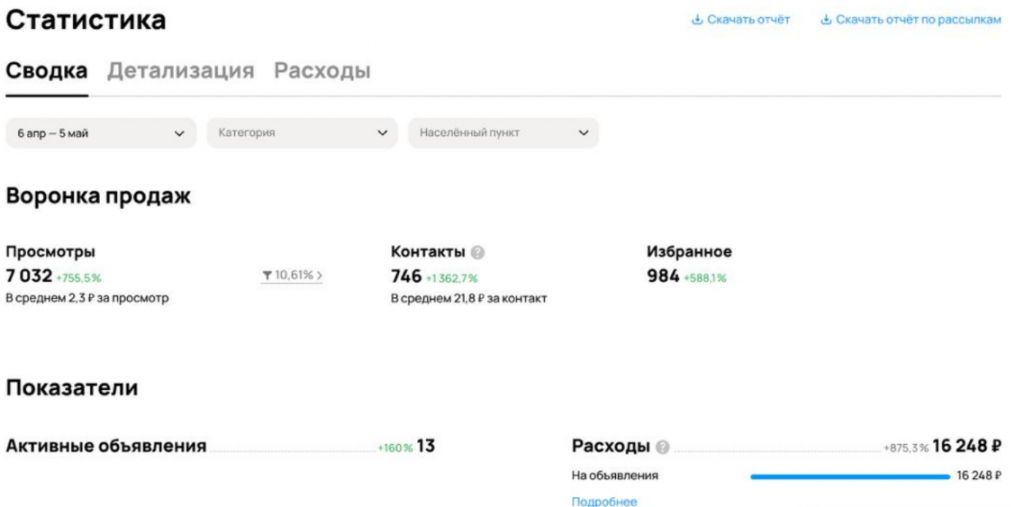
Task: Click В среднем 21,8 ₽ за контакт
Action: tap(469, 299)
